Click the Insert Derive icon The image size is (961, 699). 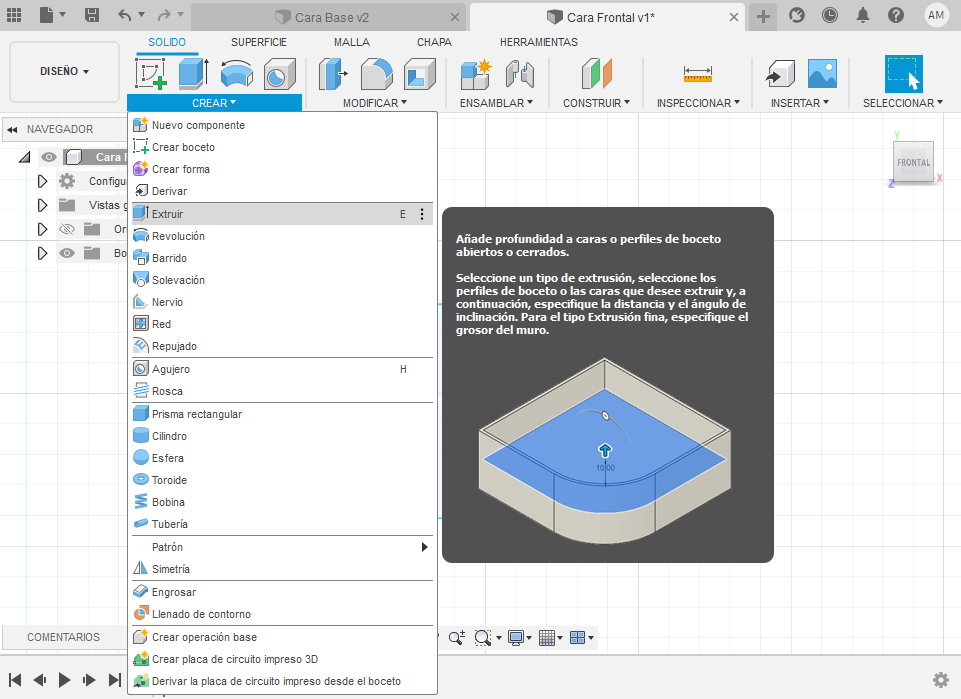click(x=780, y=74)
